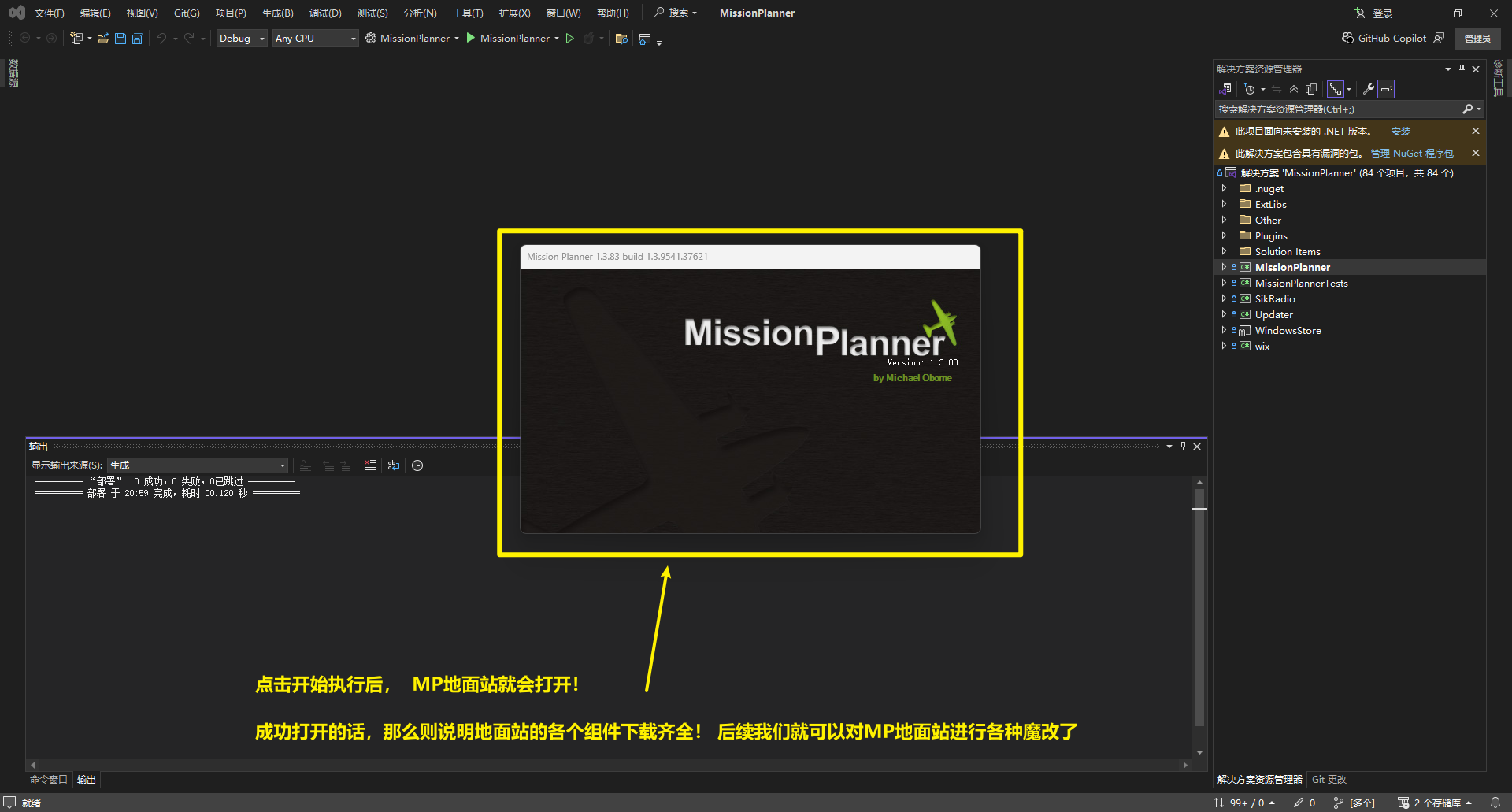Toggle the Preview Selected Items button
1512x812 pixels.
[x=1386, y=89]
